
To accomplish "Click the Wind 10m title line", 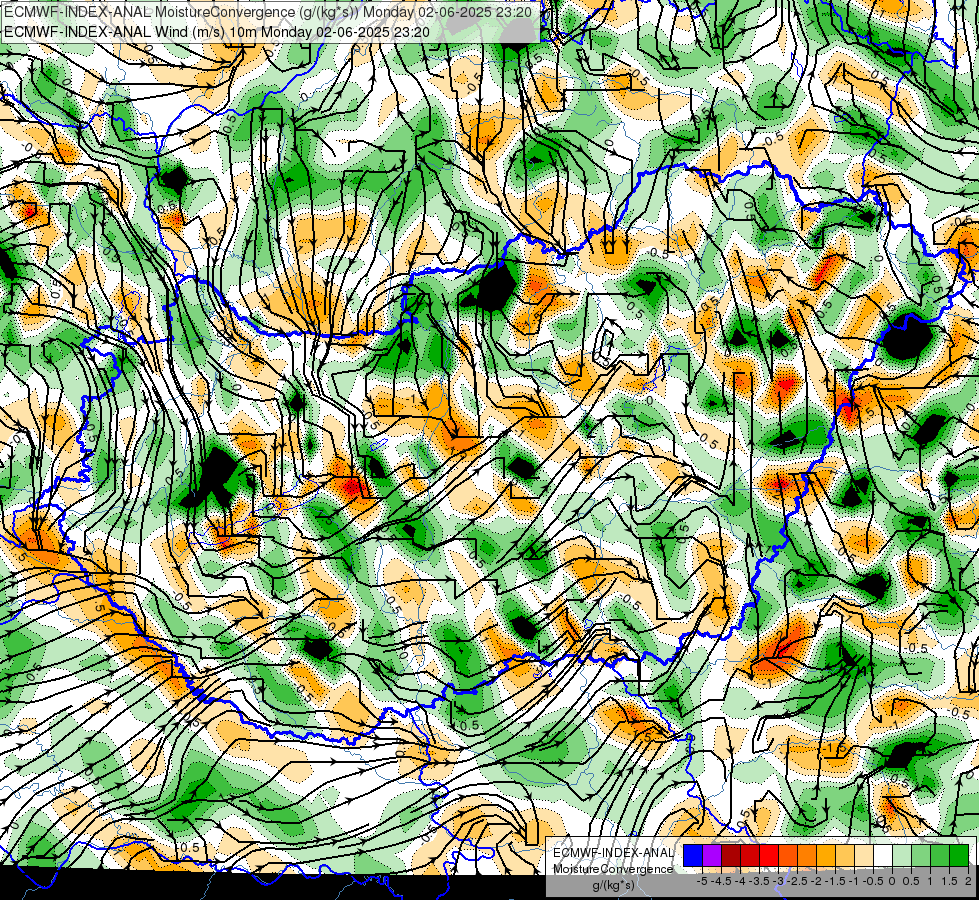I will [x=217, y=31].
